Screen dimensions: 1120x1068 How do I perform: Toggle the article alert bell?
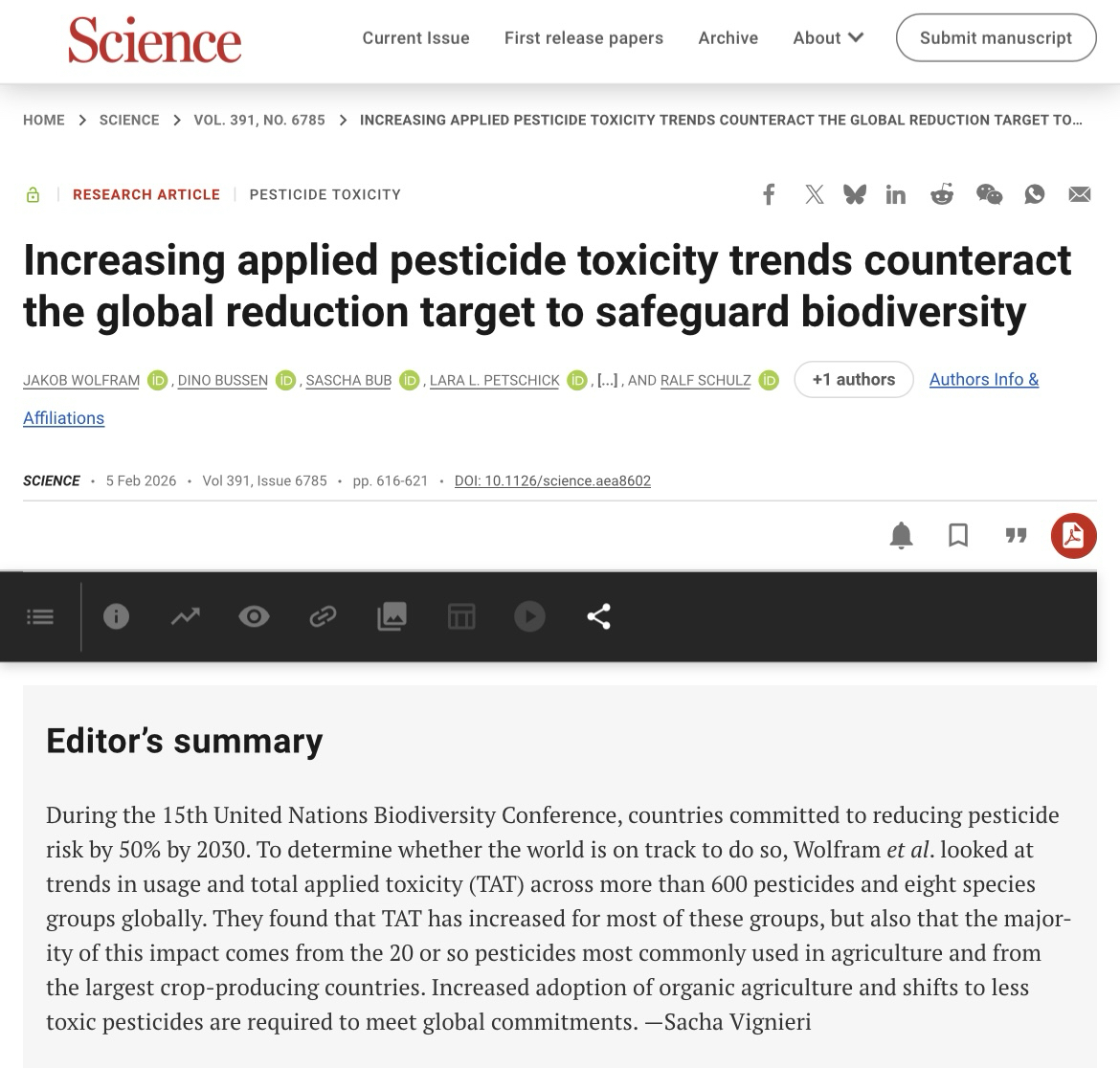point(901,536)
